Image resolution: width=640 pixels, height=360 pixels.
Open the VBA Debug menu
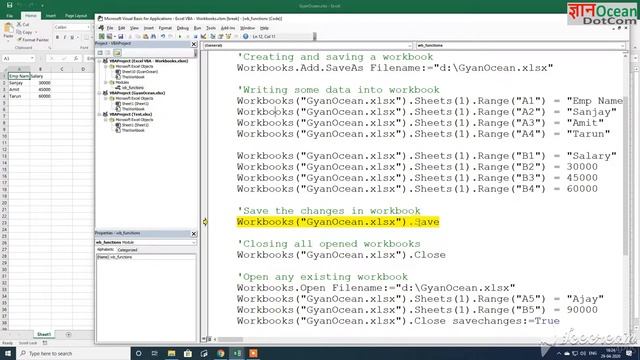(x=182, y=28)
